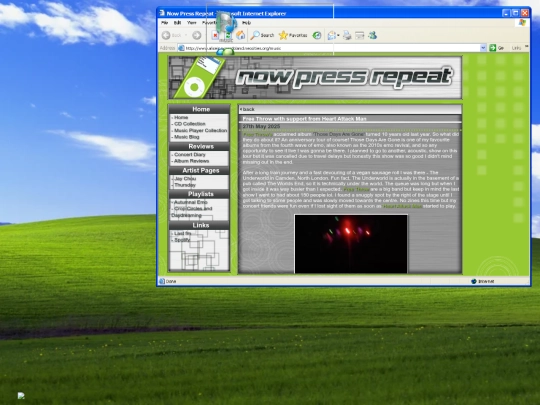
Task: Click the back link above the article
Action: point(248,109)
